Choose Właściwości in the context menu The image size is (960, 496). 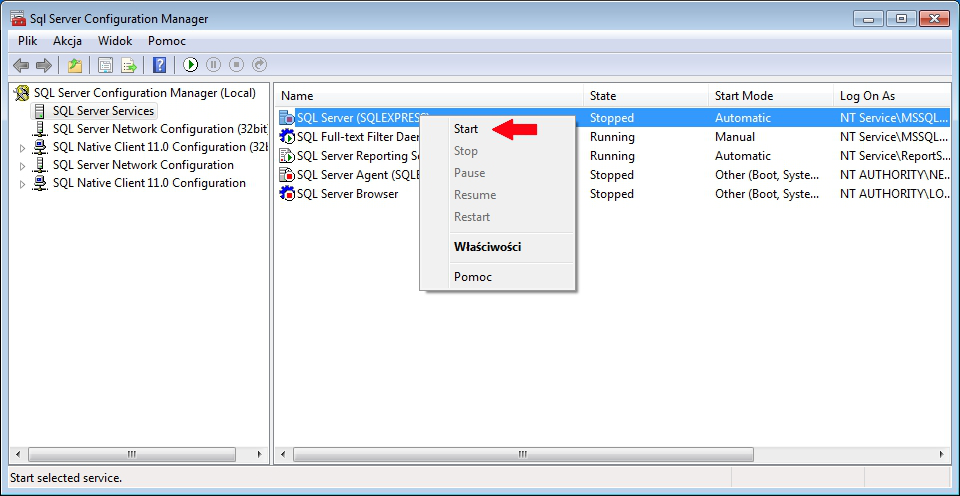pos(487,247)
